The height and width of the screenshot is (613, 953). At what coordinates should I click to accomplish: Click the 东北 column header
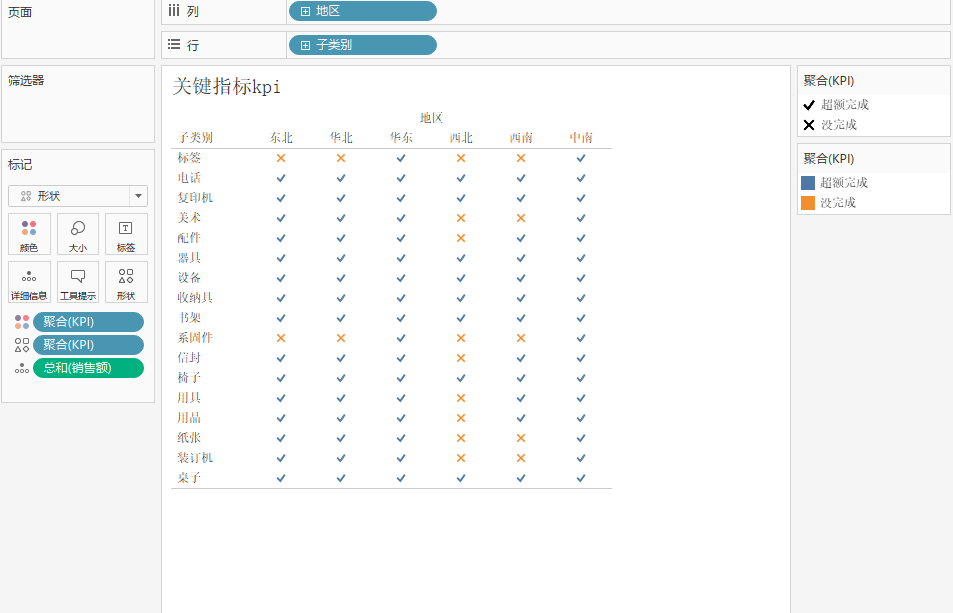[x=281, y=138]
